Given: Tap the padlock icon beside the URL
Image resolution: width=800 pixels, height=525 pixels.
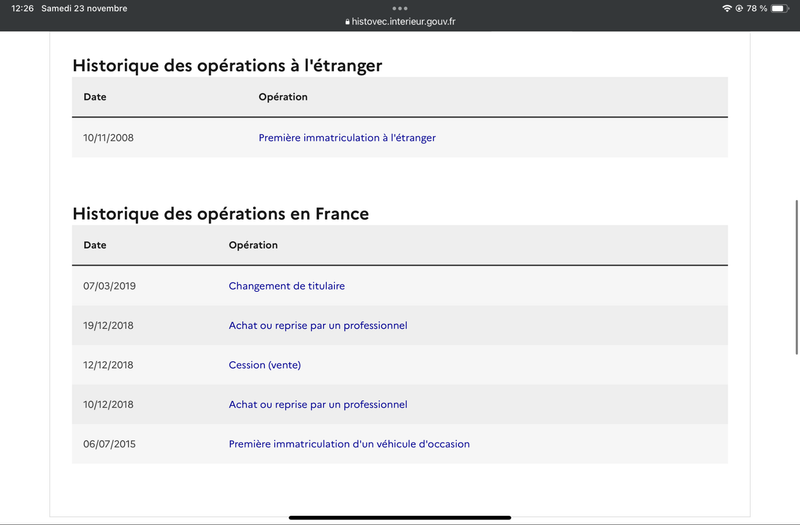Looking at the screenshot, I should (347, 22).
